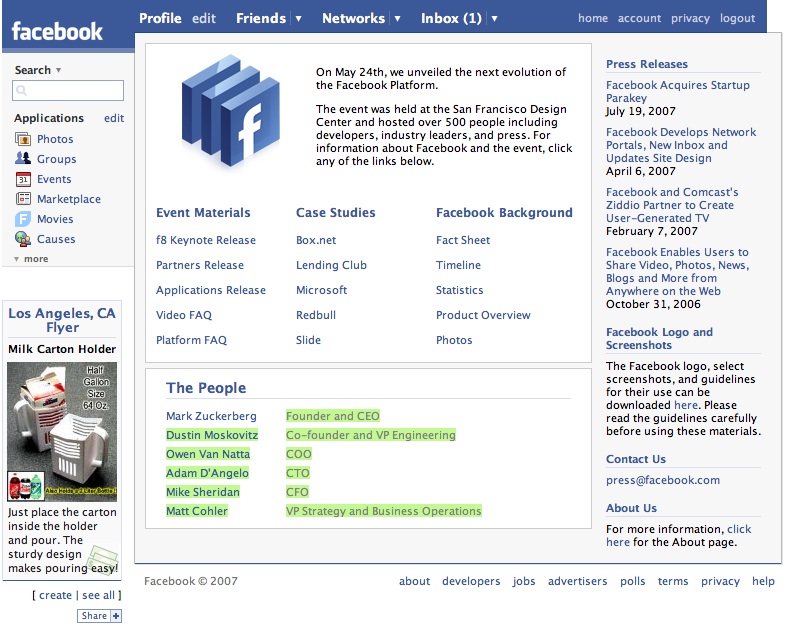Open Adam D'Angelo link
The image size is (794, 637).
click(x=207, y=473)
